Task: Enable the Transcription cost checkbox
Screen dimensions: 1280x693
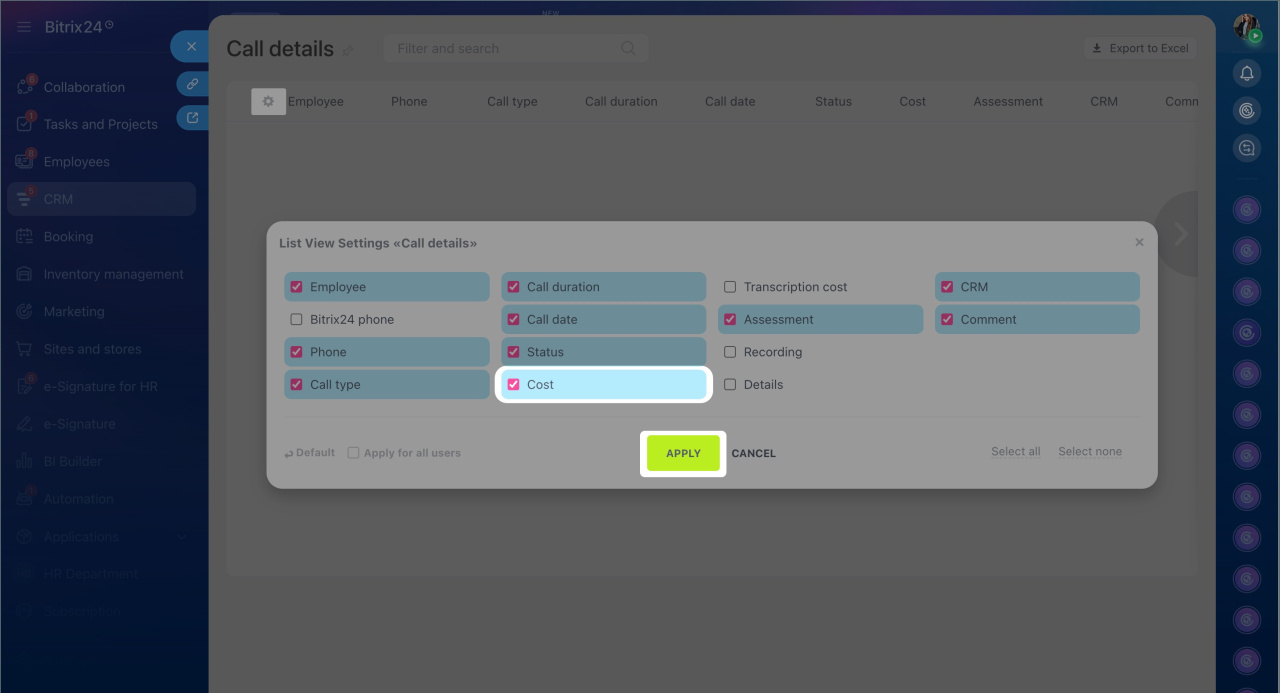Action: (x=730, y=287)
